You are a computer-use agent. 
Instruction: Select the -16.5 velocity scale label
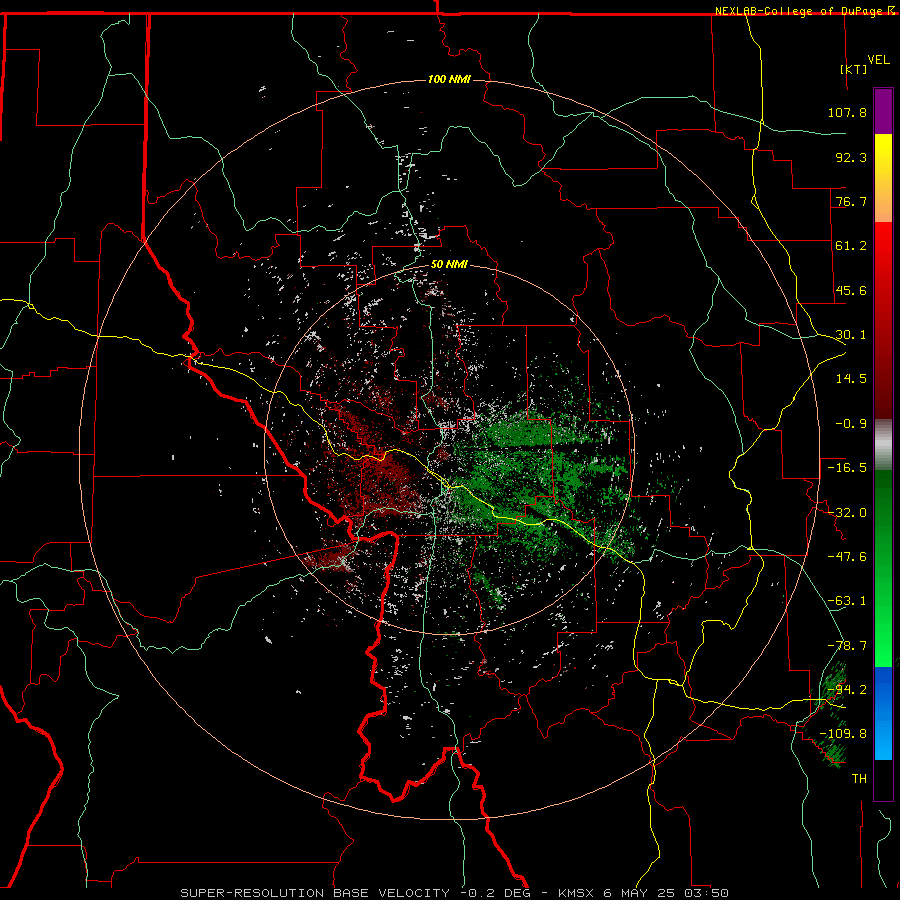847,468
